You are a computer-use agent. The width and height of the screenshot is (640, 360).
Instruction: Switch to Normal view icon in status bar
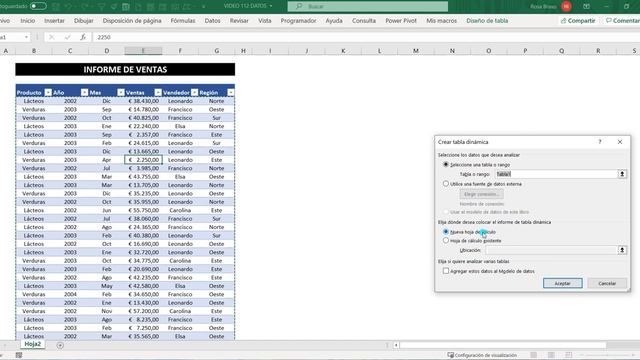pyautogui.click(x=533, y=355)
